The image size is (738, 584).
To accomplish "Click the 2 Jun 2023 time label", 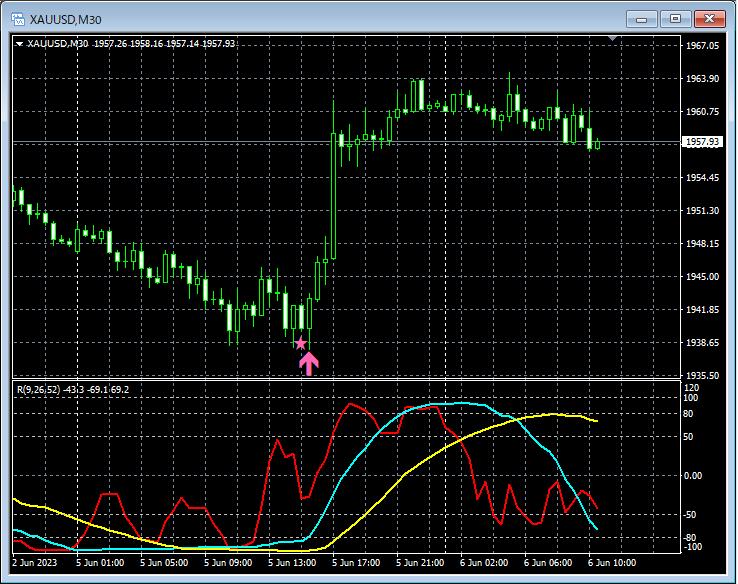I will 34,563.
